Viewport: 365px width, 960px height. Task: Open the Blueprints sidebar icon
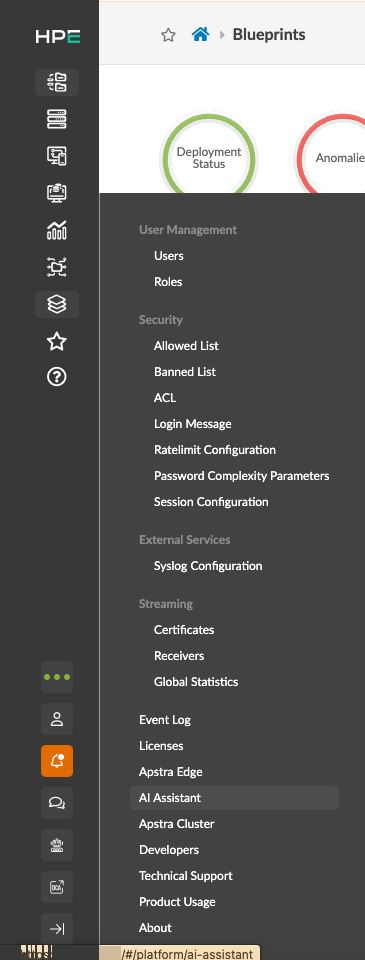[x=57, y=82]
